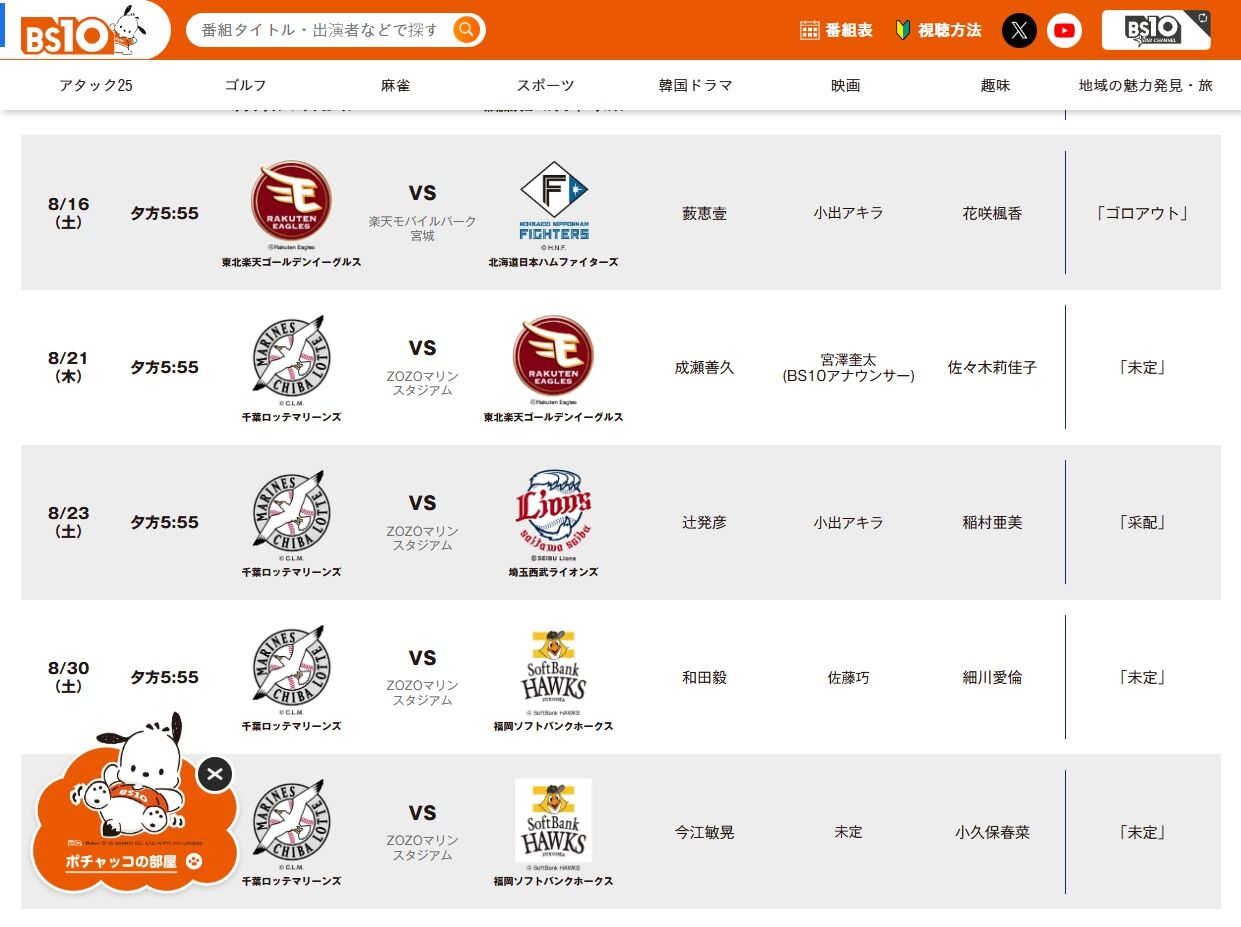Open the ゴルフ menu item
The image size is (1241, 927).
(x=246, y=85)
